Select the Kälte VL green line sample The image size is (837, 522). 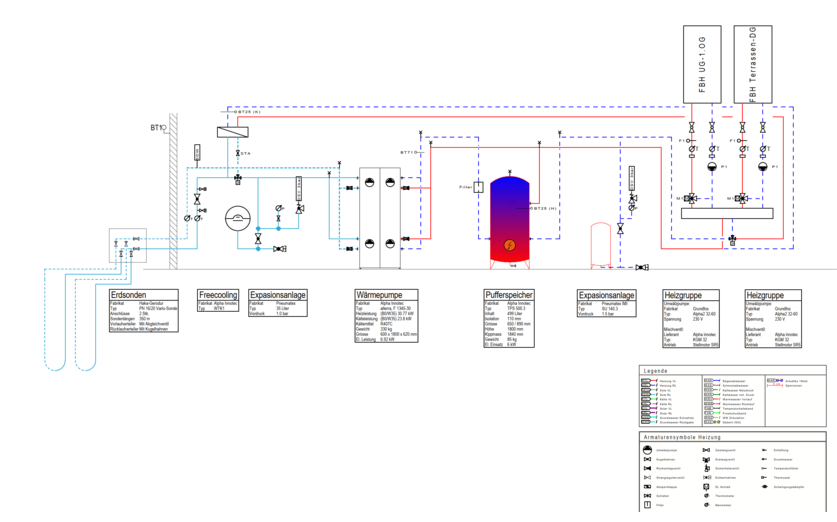pyautogui.click(x=653, y=399)
